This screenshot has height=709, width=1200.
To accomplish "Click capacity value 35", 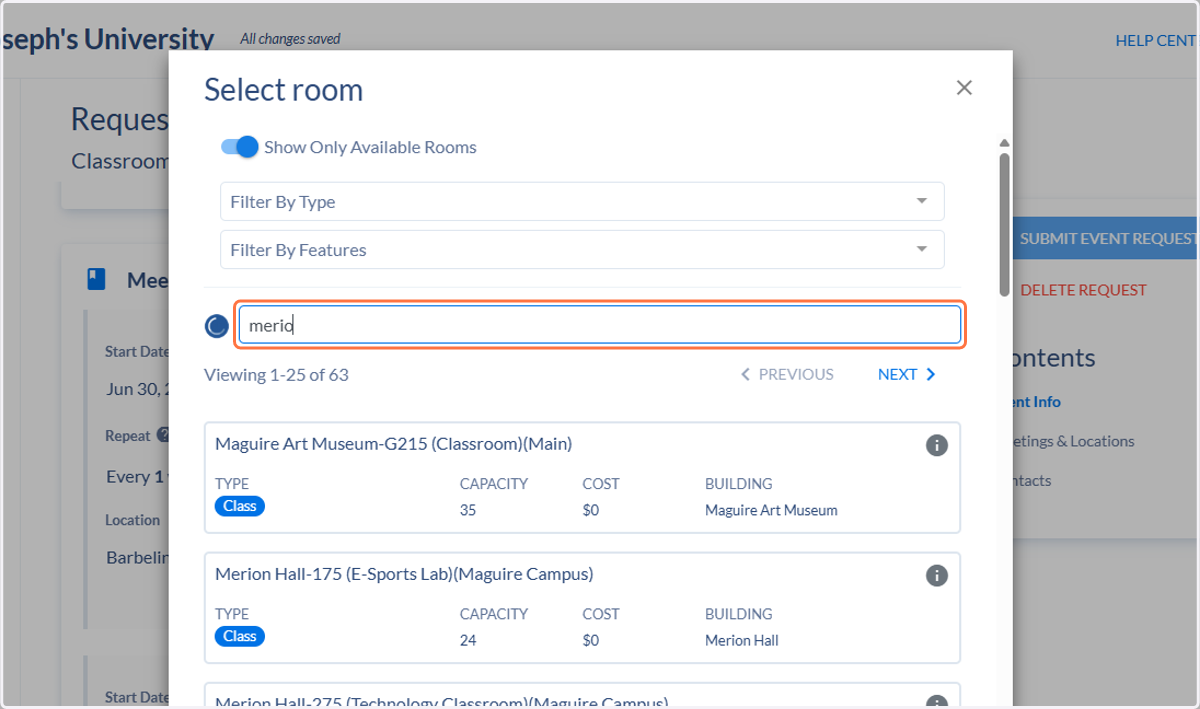I will pos(468,510).
